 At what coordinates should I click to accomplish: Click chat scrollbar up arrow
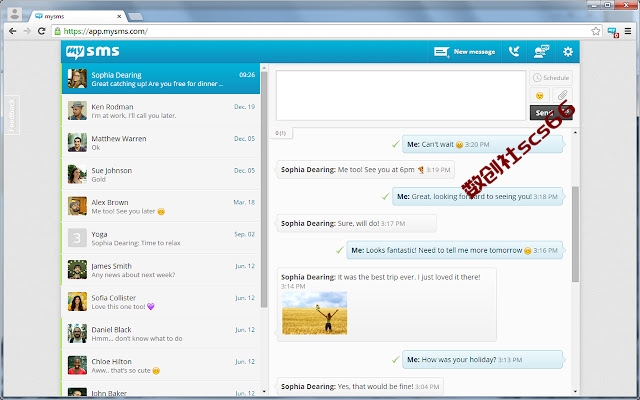575,133
